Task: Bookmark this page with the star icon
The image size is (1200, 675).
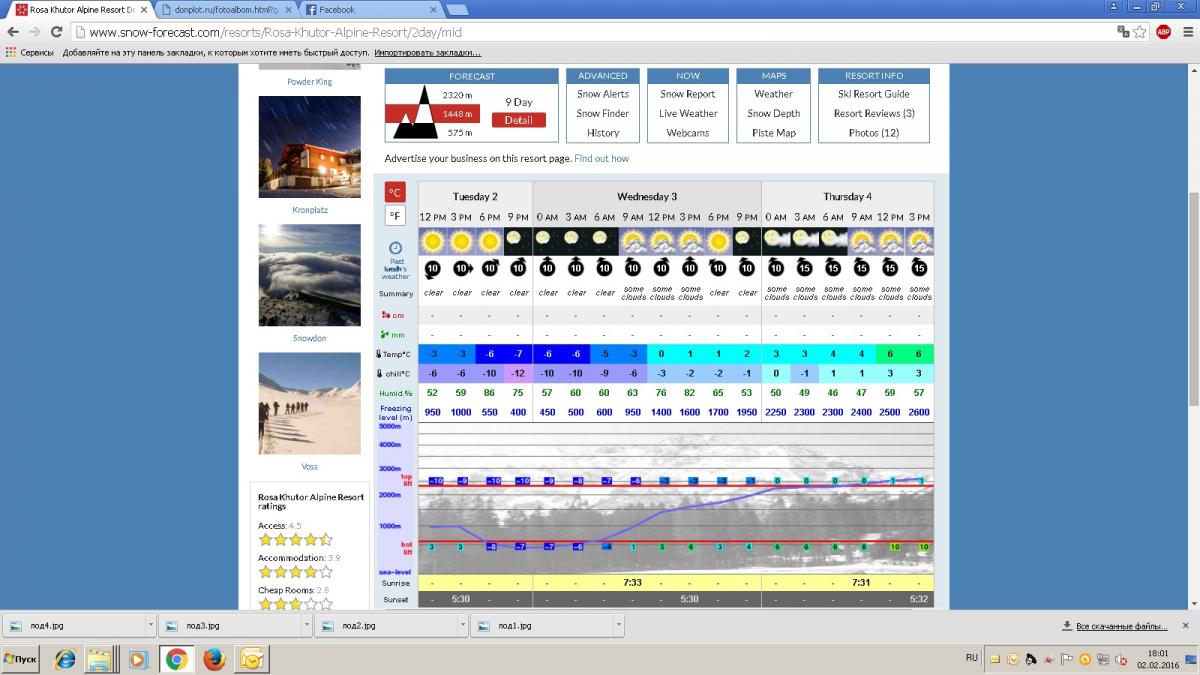Action: coord(1142,32)
